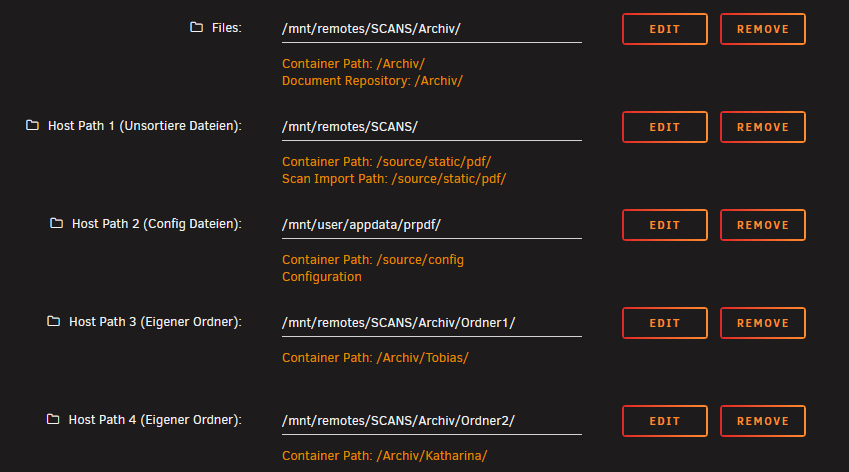Edit Host Path 2 Config Dateien
849x472 pixels.
coord(664,225)
